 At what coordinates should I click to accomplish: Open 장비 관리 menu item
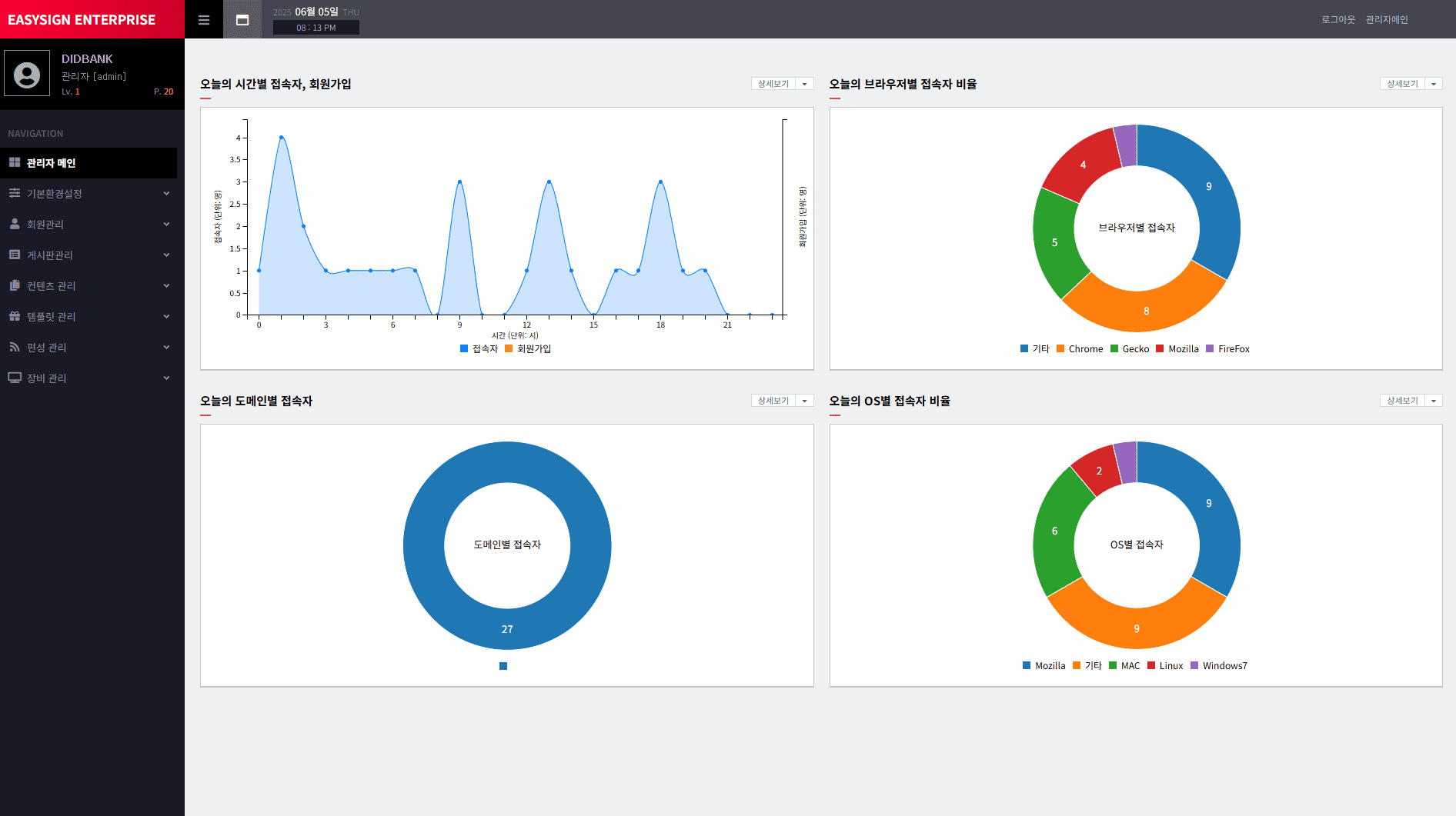click(x=88, y=378)
